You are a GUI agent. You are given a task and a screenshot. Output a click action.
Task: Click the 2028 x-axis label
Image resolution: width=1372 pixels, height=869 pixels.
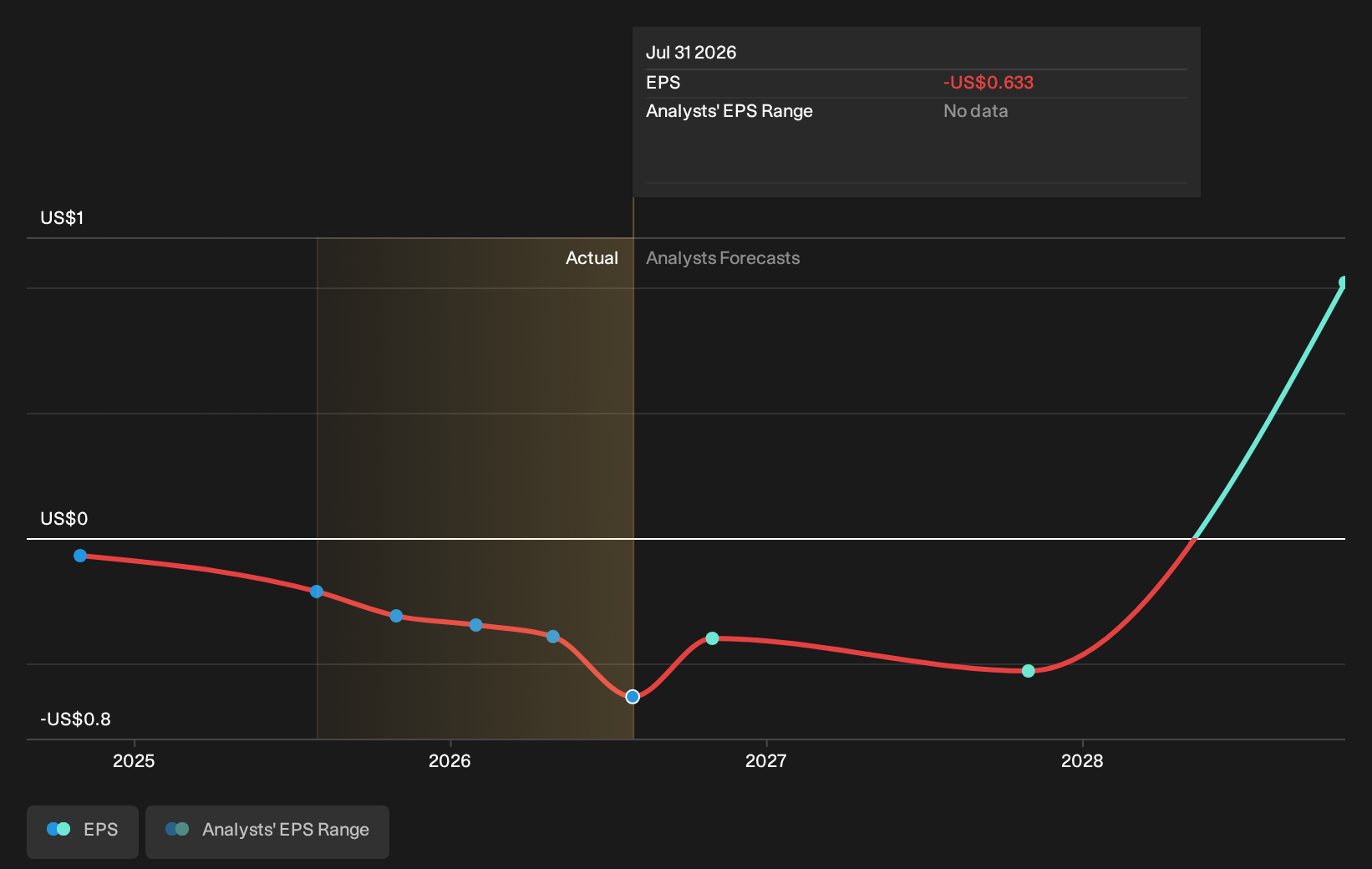point(1082,761)
